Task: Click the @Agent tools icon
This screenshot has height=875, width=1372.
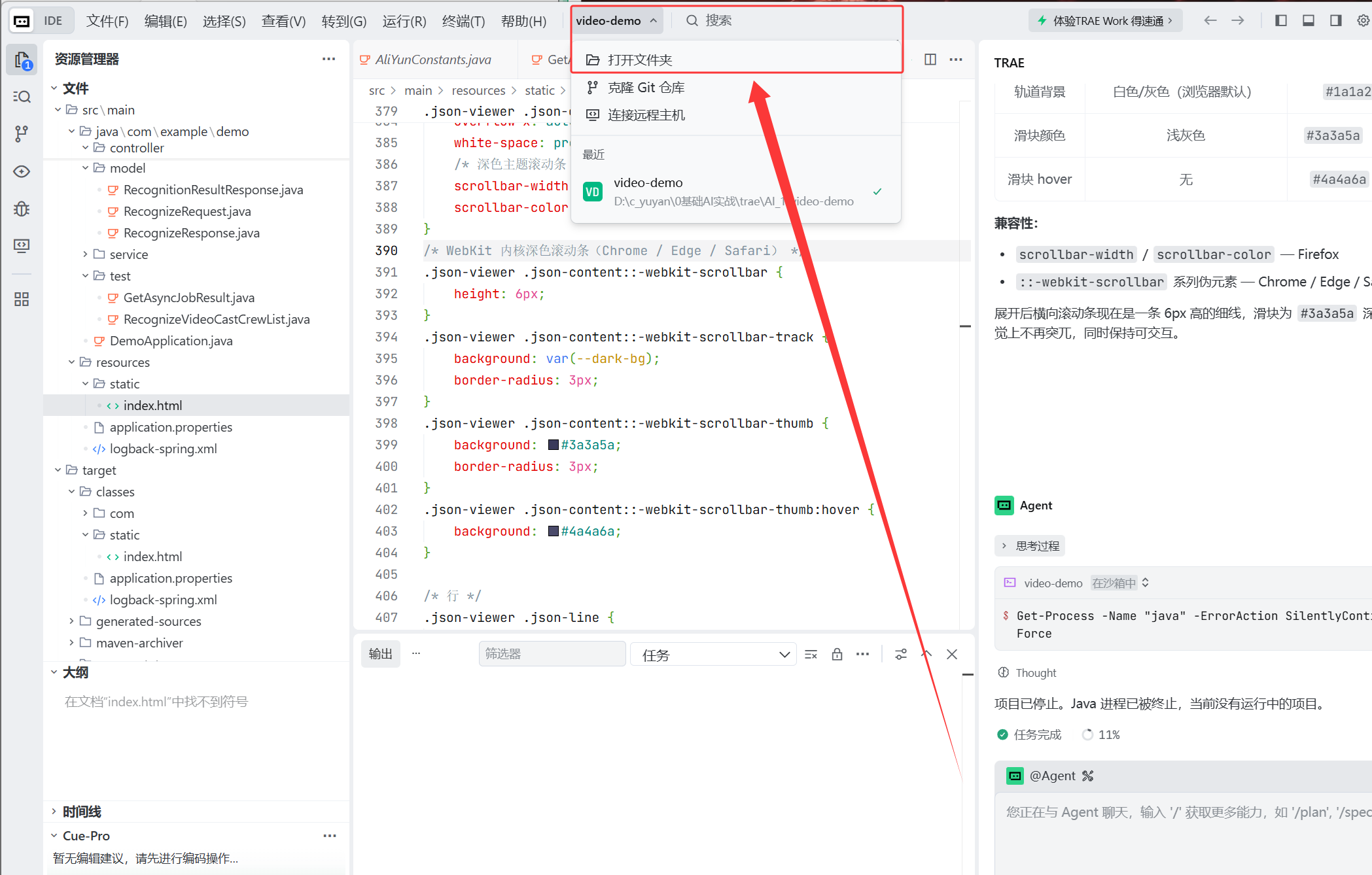Action: click(1088, 776)
